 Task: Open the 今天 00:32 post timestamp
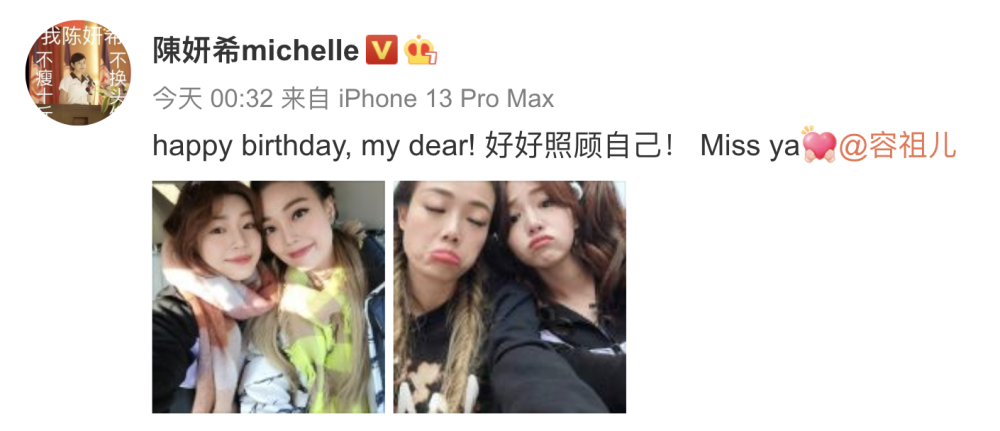pyautogui.click(x=214, y=99)
